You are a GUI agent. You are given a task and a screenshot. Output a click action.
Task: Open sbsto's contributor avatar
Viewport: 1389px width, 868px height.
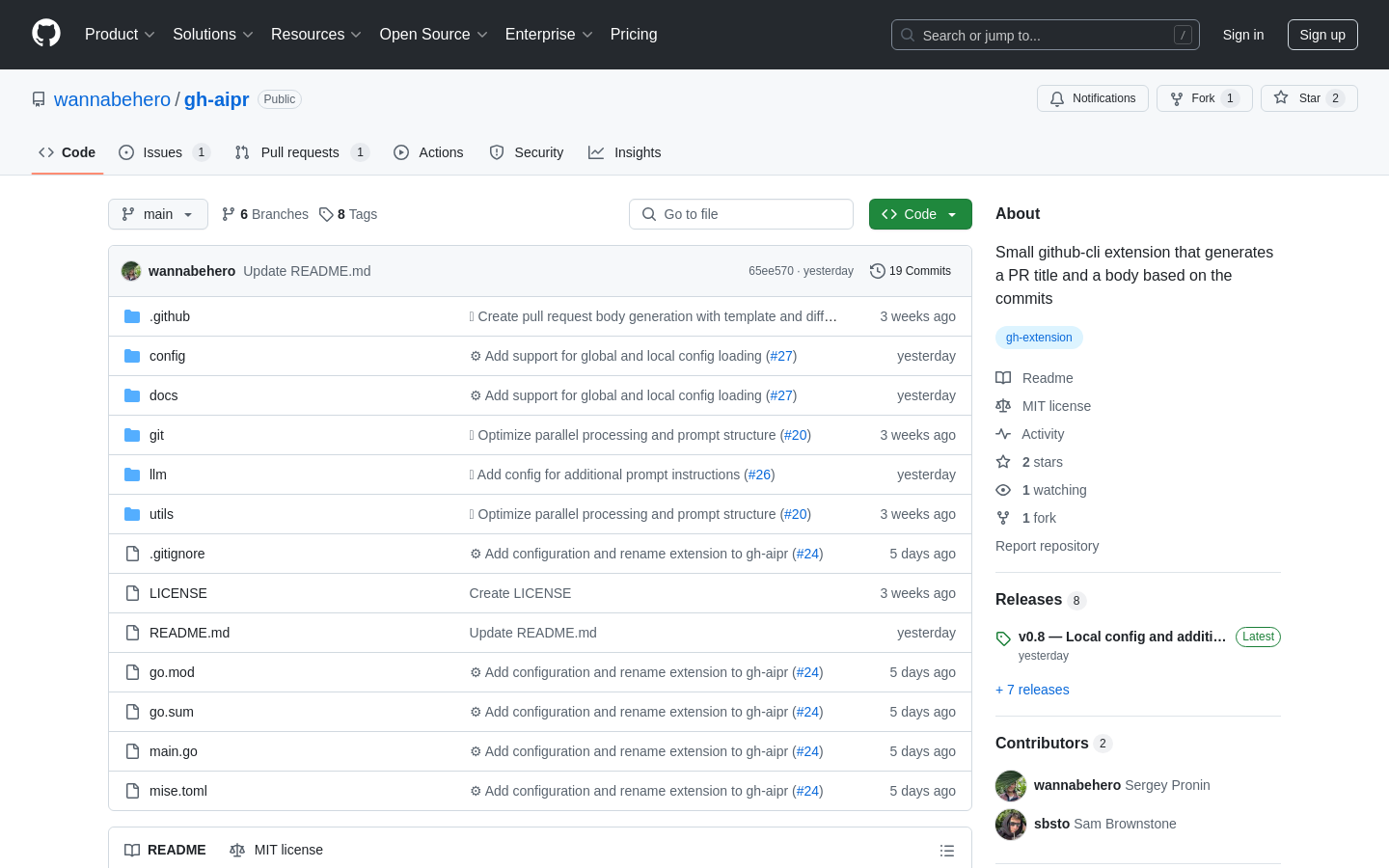click(1011, 825)
